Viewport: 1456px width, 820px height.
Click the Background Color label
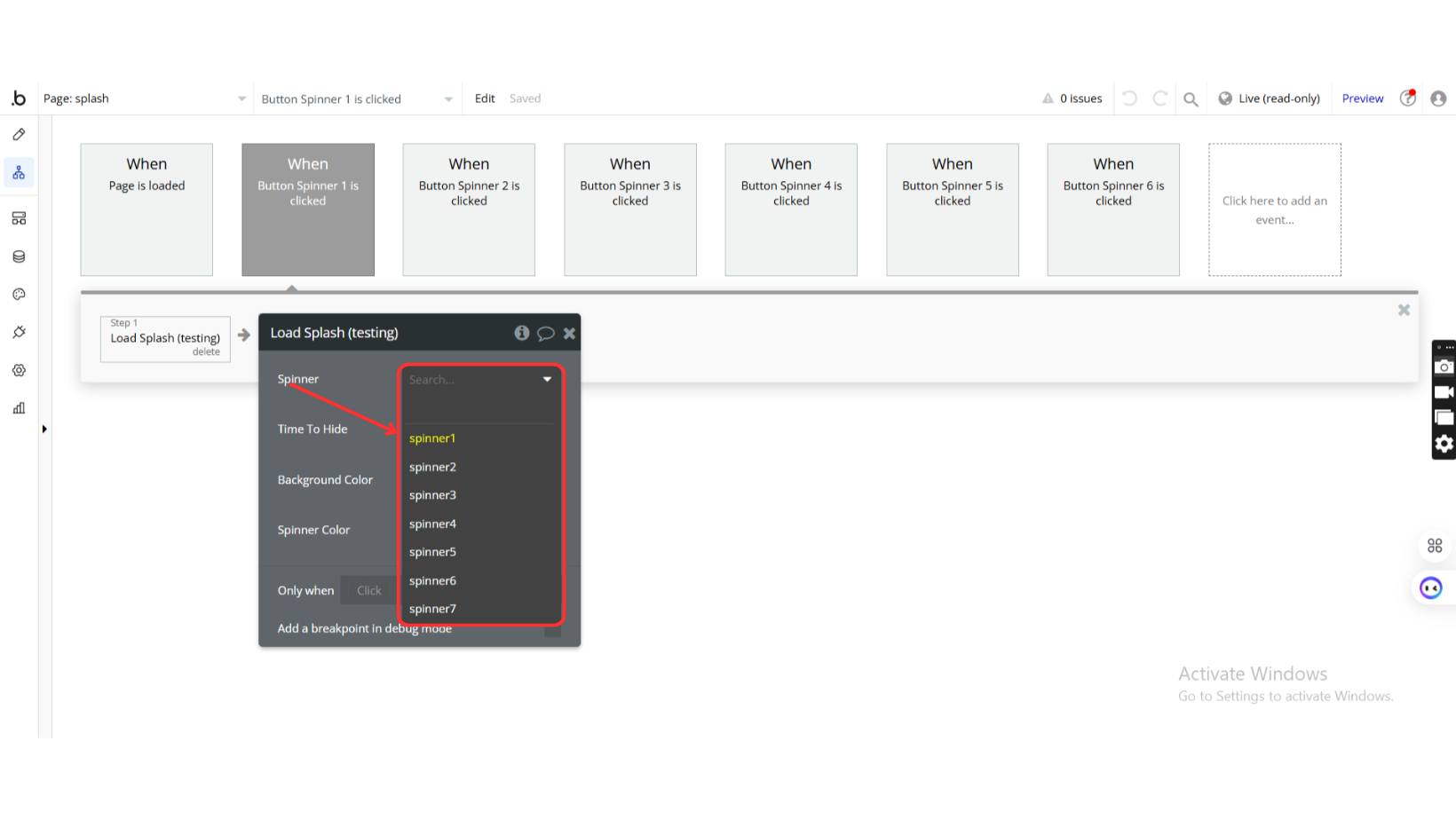(325, 480)
